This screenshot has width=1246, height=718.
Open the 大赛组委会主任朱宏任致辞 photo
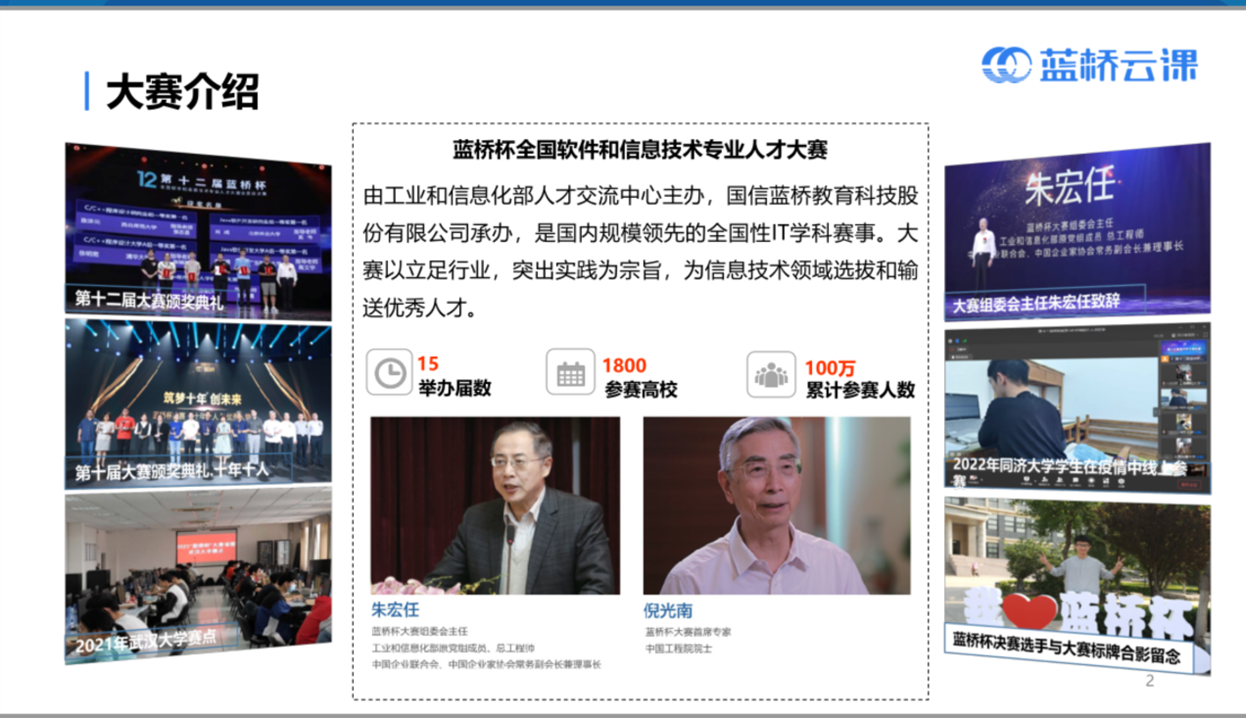(x=1077, y=232)
